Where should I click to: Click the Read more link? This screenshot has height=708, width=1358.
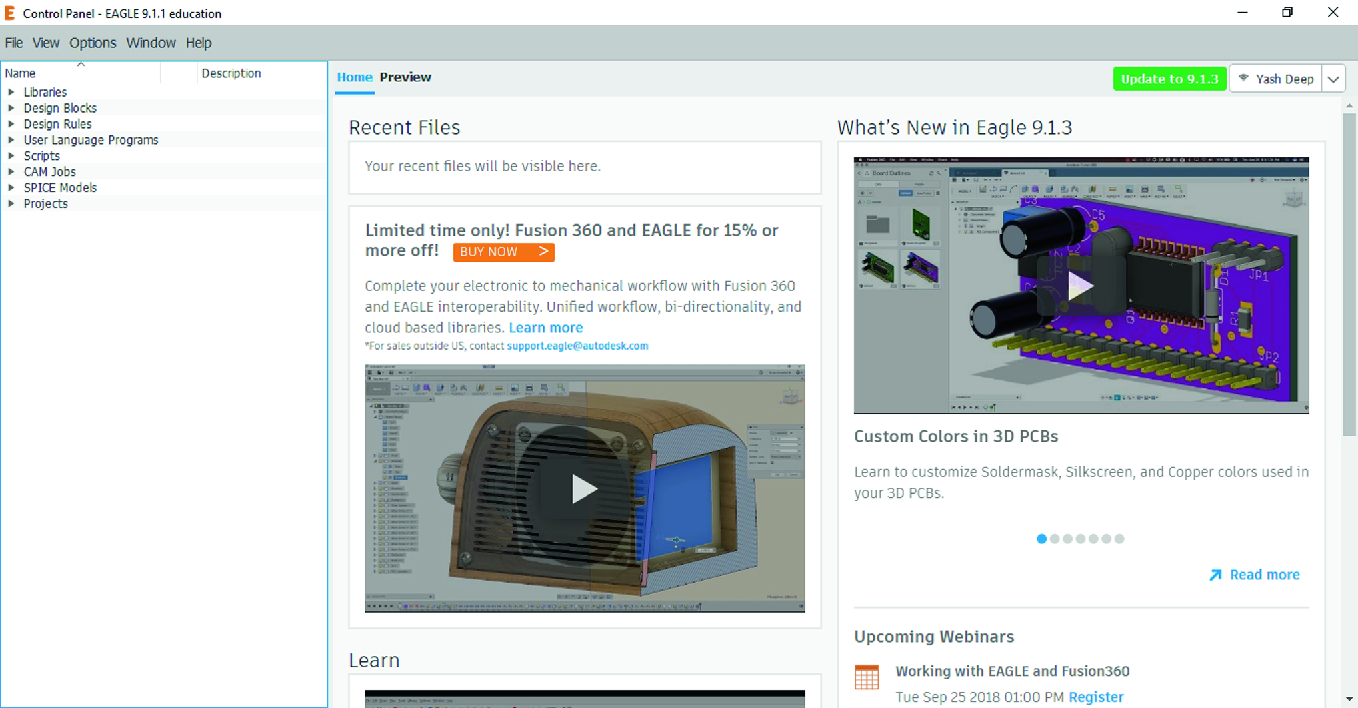(1265, 575)
